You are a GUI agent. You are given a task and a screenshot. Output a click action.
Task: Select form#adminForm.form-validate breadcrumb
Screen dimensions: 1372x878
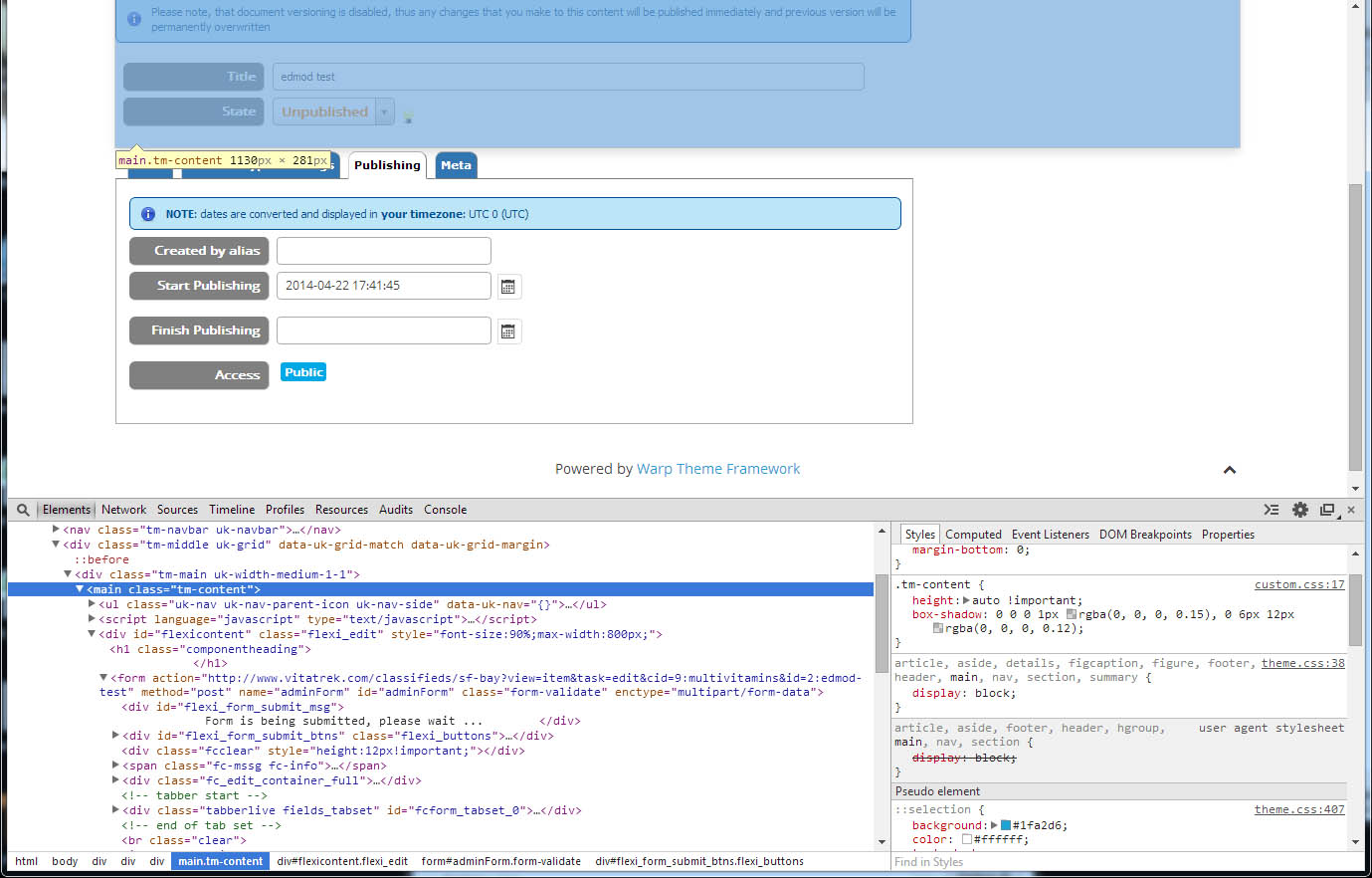500,861
